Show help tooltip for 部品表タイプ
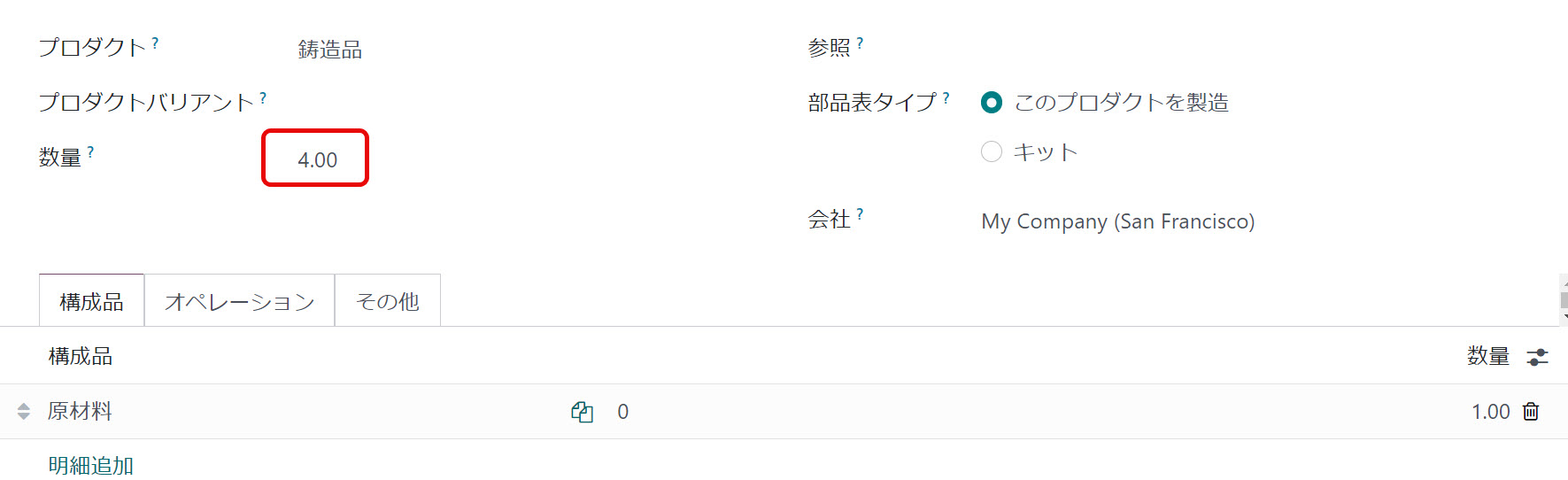 946,97
